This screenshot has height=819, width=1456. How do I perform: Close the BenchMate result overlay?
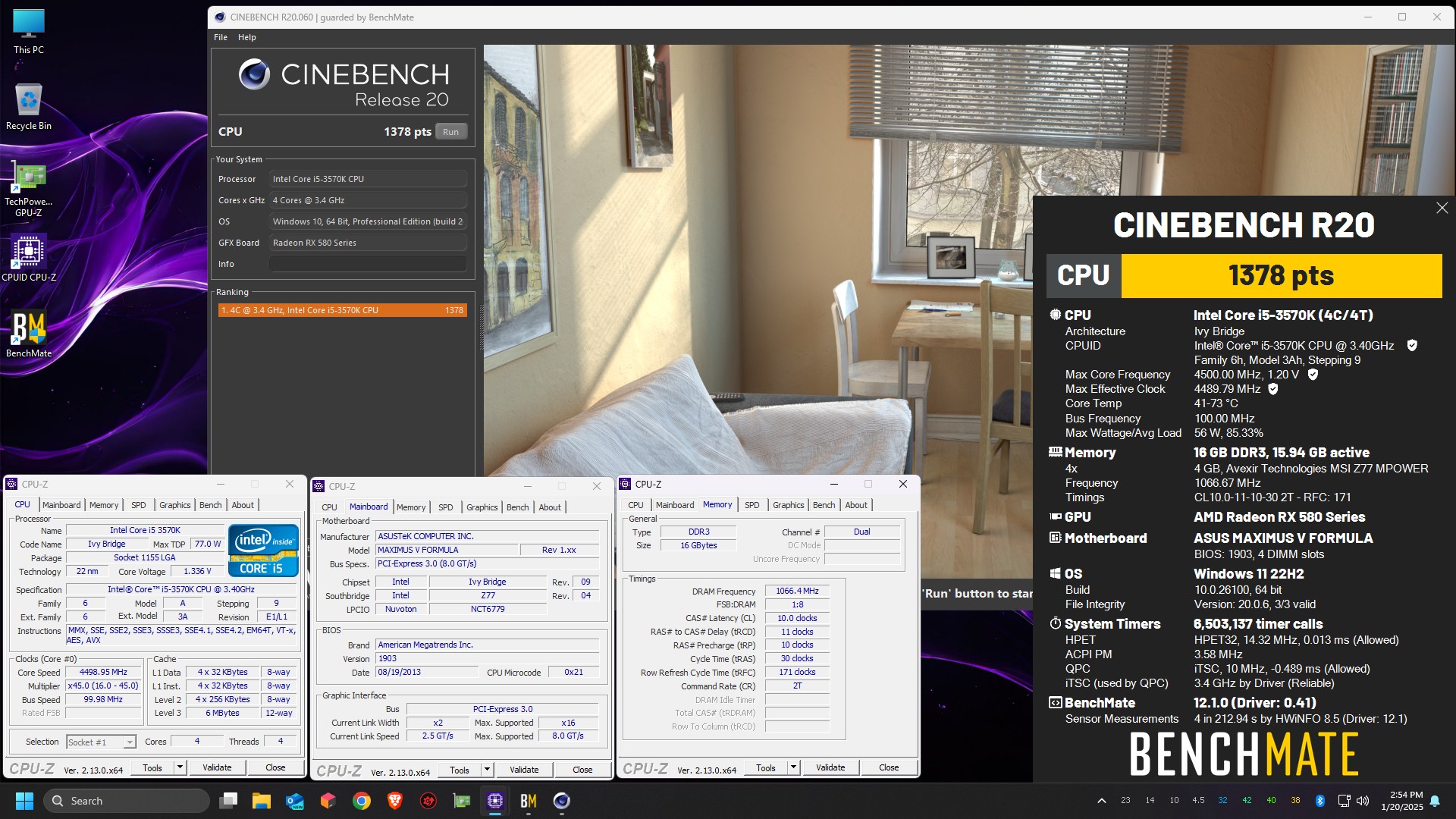pyautogui.click(x=1442, y=208)
